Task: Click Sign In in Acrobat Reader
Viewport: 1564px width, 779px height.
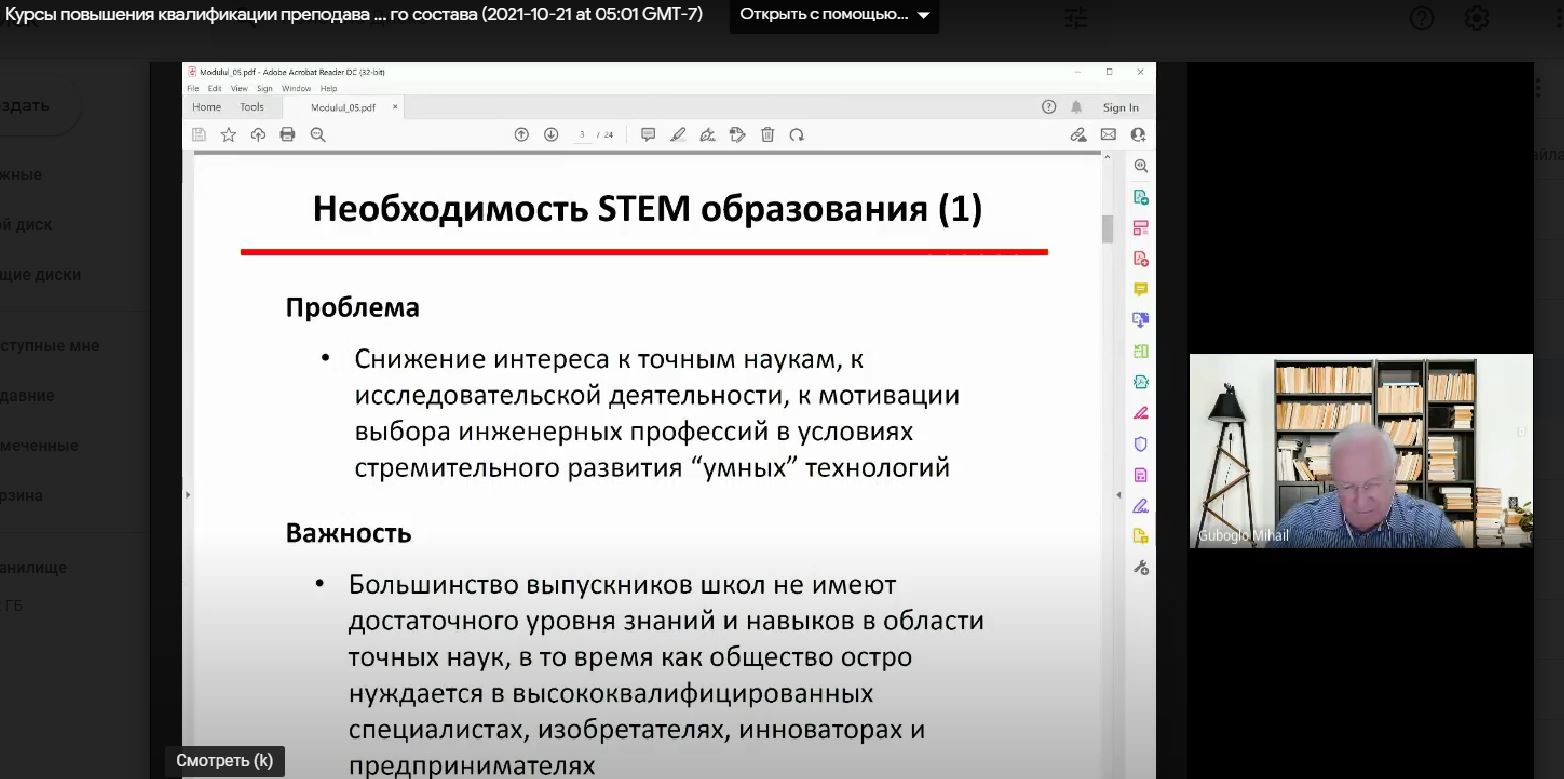Action: 1120,108
